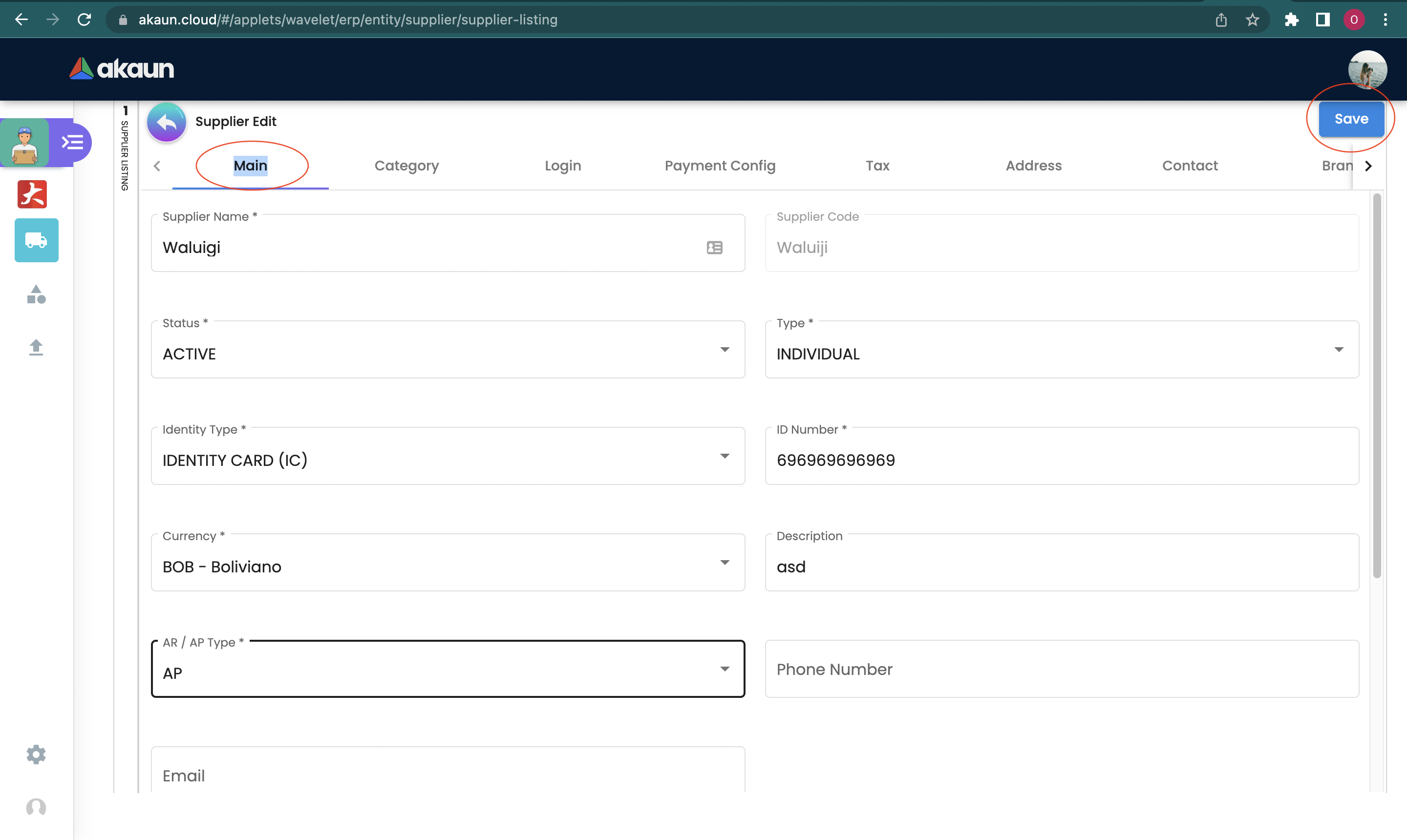Toggle the purple sidebar menu icon
This screenshot has width=1407, height=840.
[x=72, y=143]
